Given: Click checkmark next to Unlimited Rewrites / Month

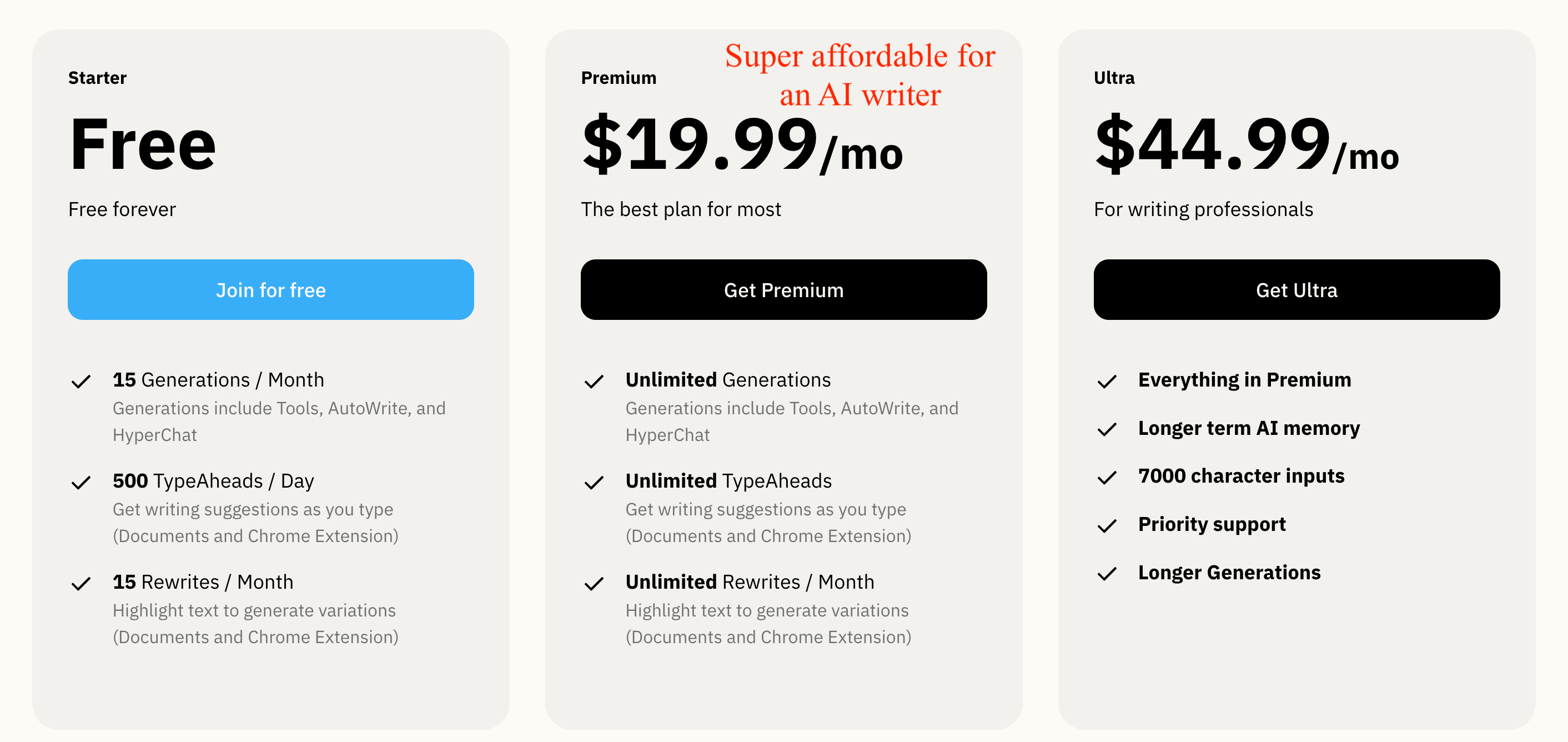Looking at the screenshot, I should 594,584.
